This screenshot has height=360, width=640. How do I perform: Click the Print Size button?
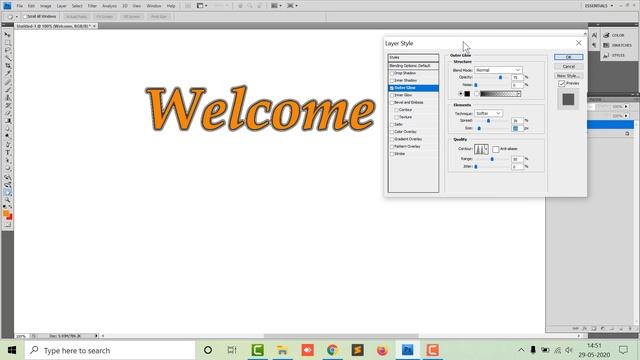pos(158,17)
